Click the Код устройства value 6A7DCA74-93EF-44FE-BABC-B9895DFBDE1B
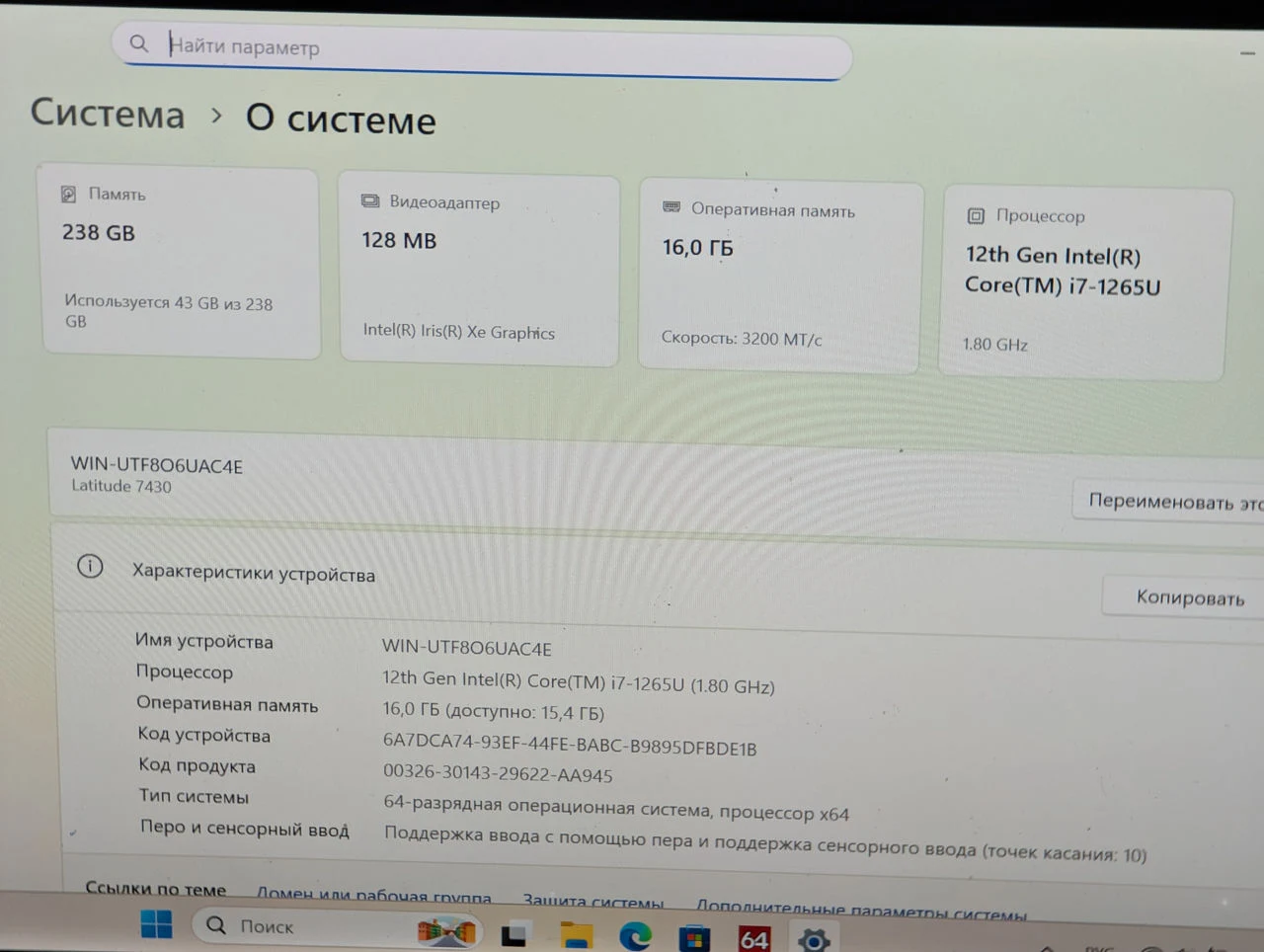Image resolution: width=1264 pixels, height=952 pixels. point(570,745)
